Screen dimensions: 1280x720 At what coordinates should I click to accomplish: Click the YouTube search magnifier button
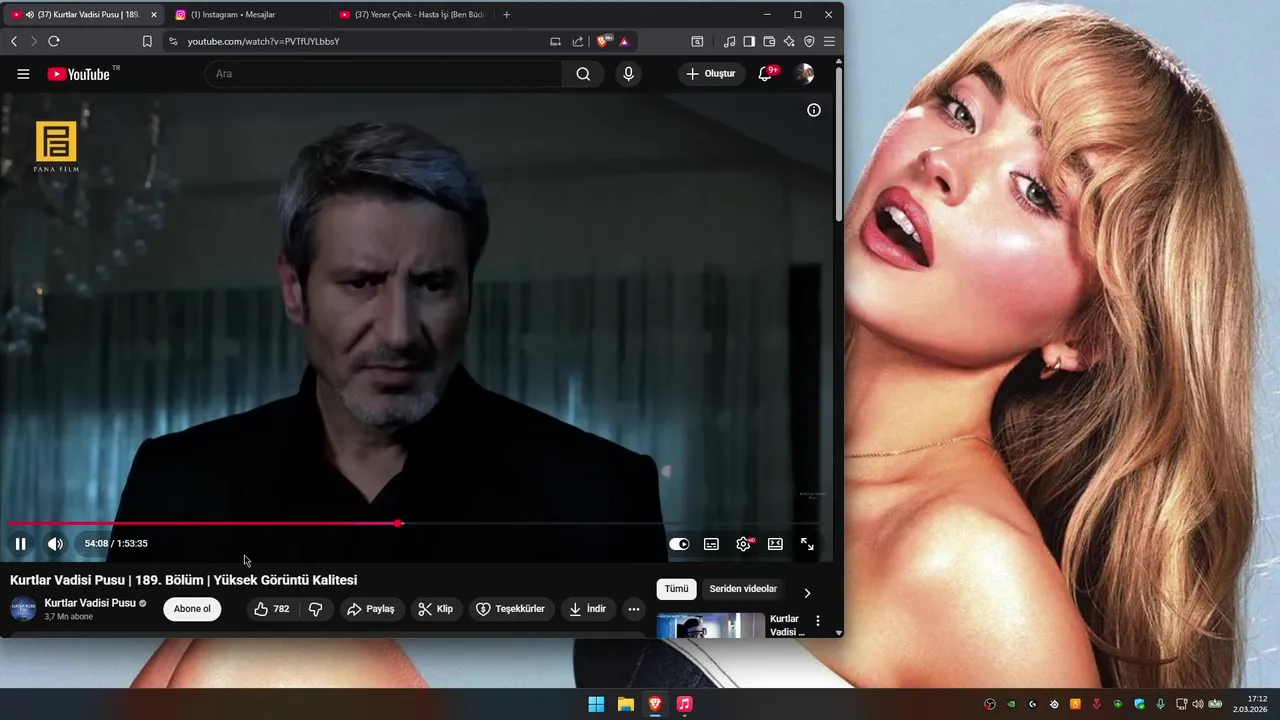pos(583,74)
